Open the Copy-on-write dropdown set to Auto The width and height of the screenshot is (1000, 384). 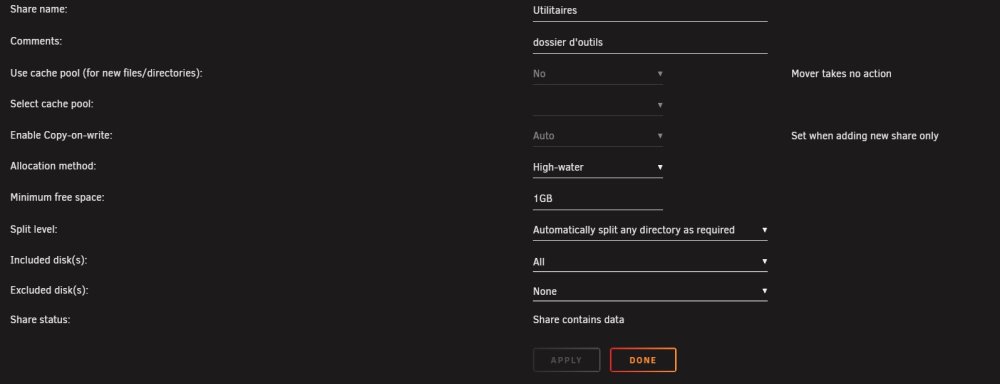pos(598,137)
